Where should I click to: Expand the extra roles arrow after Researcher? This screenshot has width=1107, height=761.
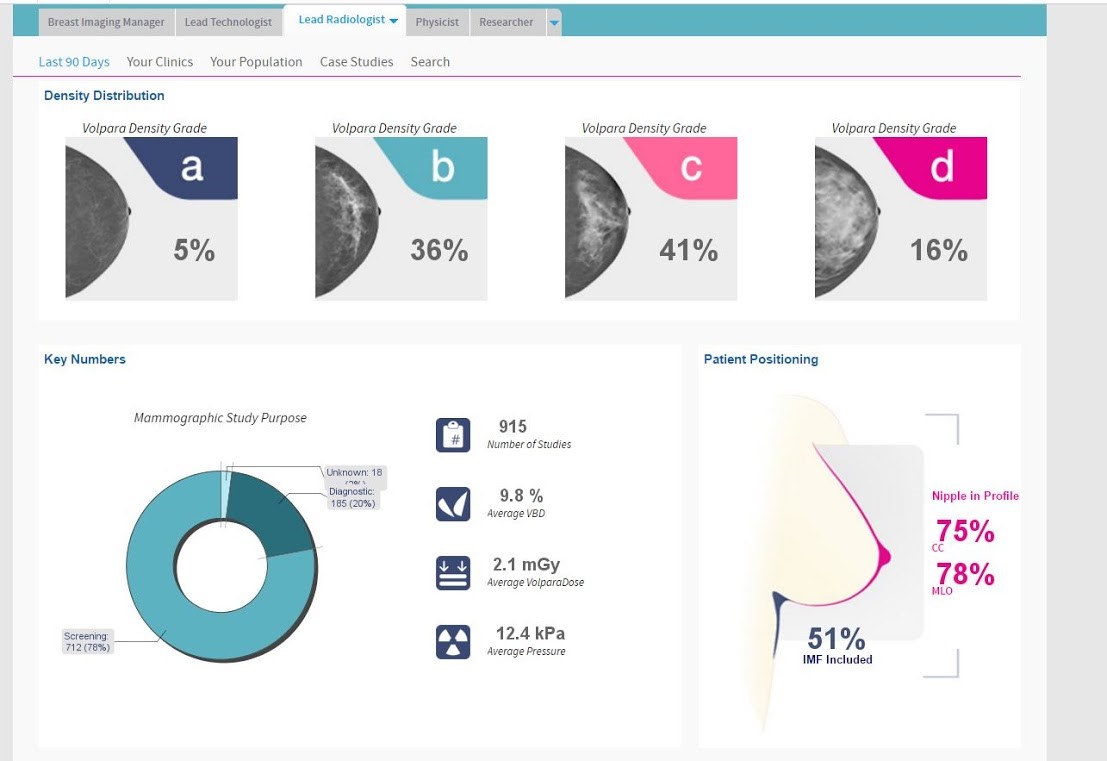tap(554, 23)
